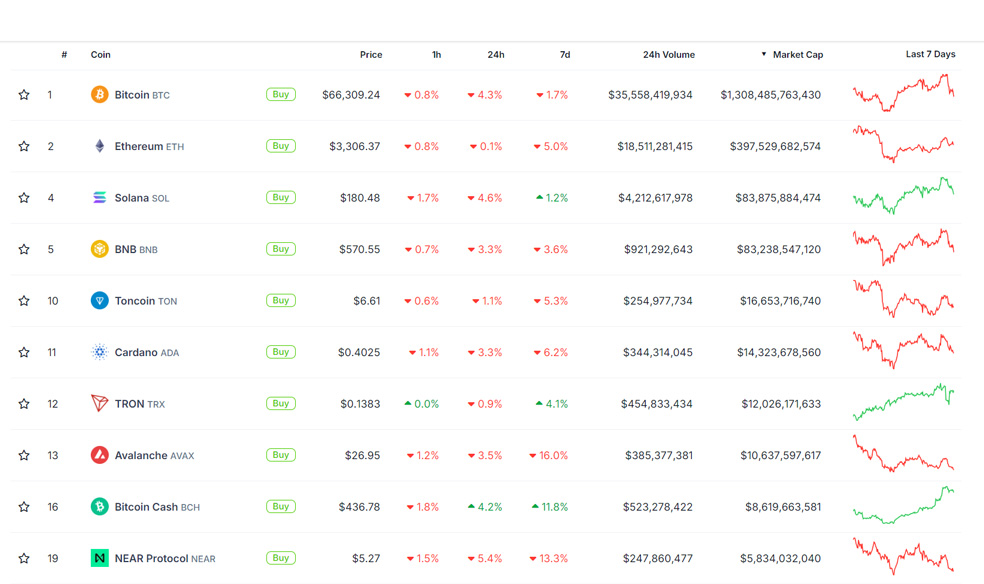Star Bitcoin Cash for the watchlist
This screenshot has height=584, width=984.
pos(24,506)
